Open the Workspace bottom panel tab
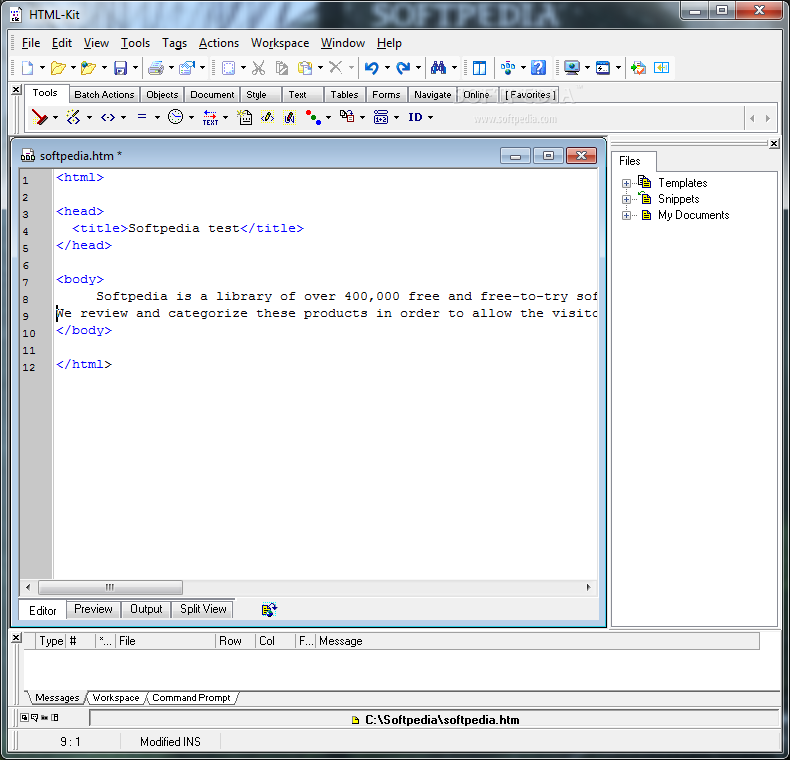790x760 pixels. (116, 698)
